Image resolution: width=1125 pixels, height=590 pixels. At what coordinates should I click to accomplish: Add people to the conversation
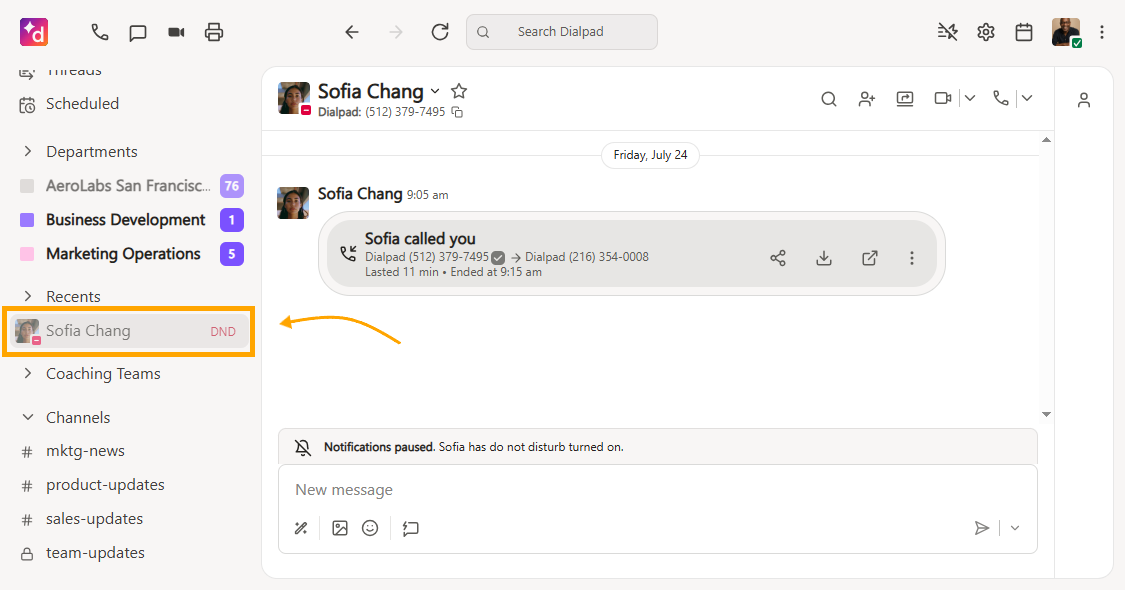867,99
